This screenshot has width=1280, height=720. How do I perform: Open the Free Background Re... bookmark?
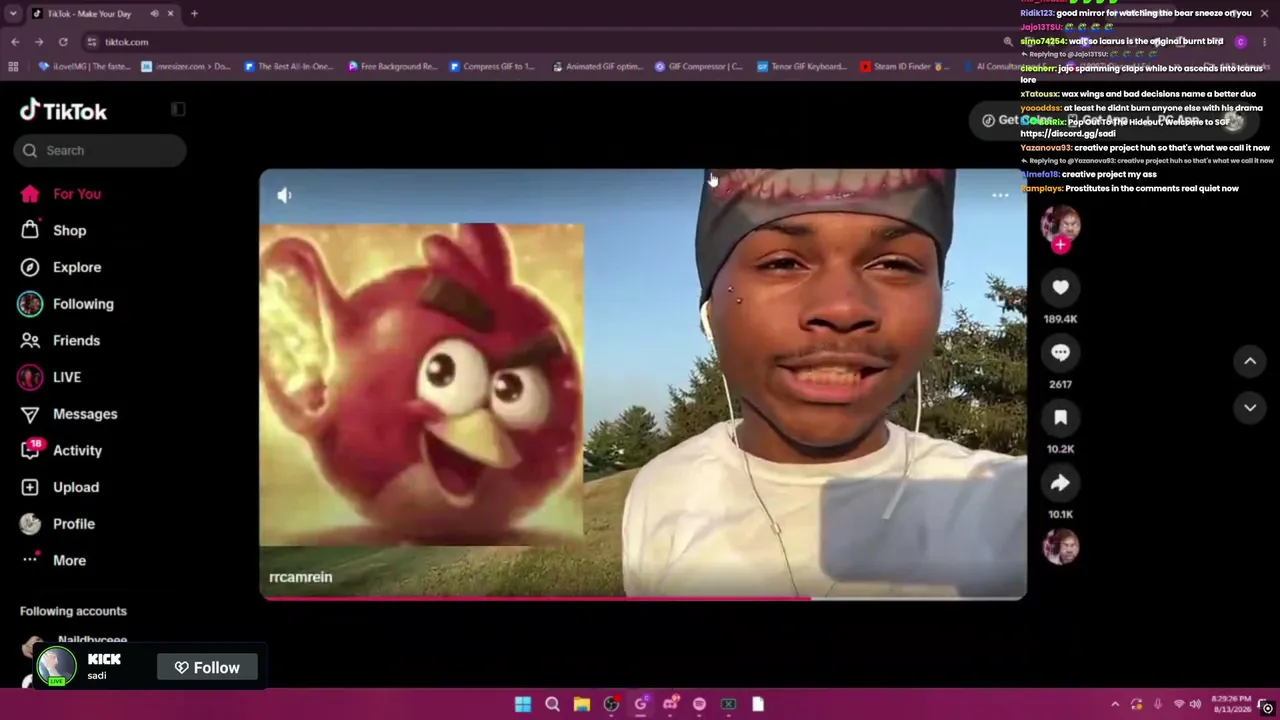(x=393, y=67)
